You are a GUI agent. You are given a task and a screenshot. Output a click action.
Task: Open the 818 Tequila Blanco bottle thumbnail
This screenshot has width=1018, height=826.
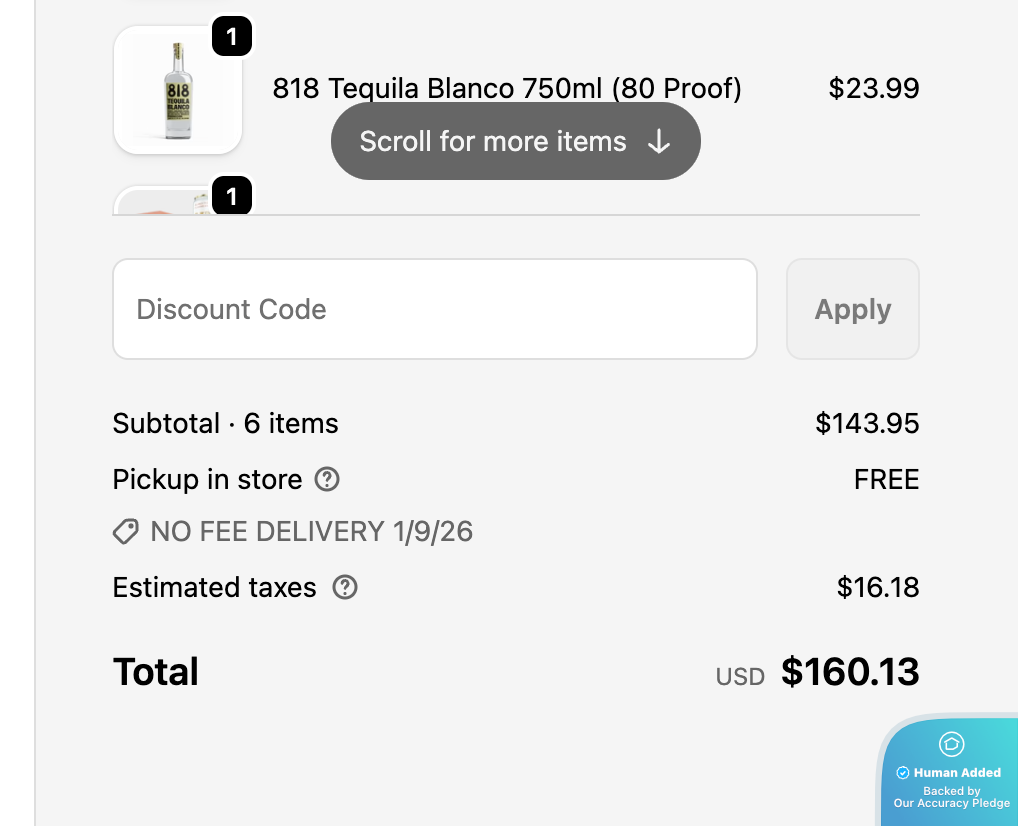(177, 91)
